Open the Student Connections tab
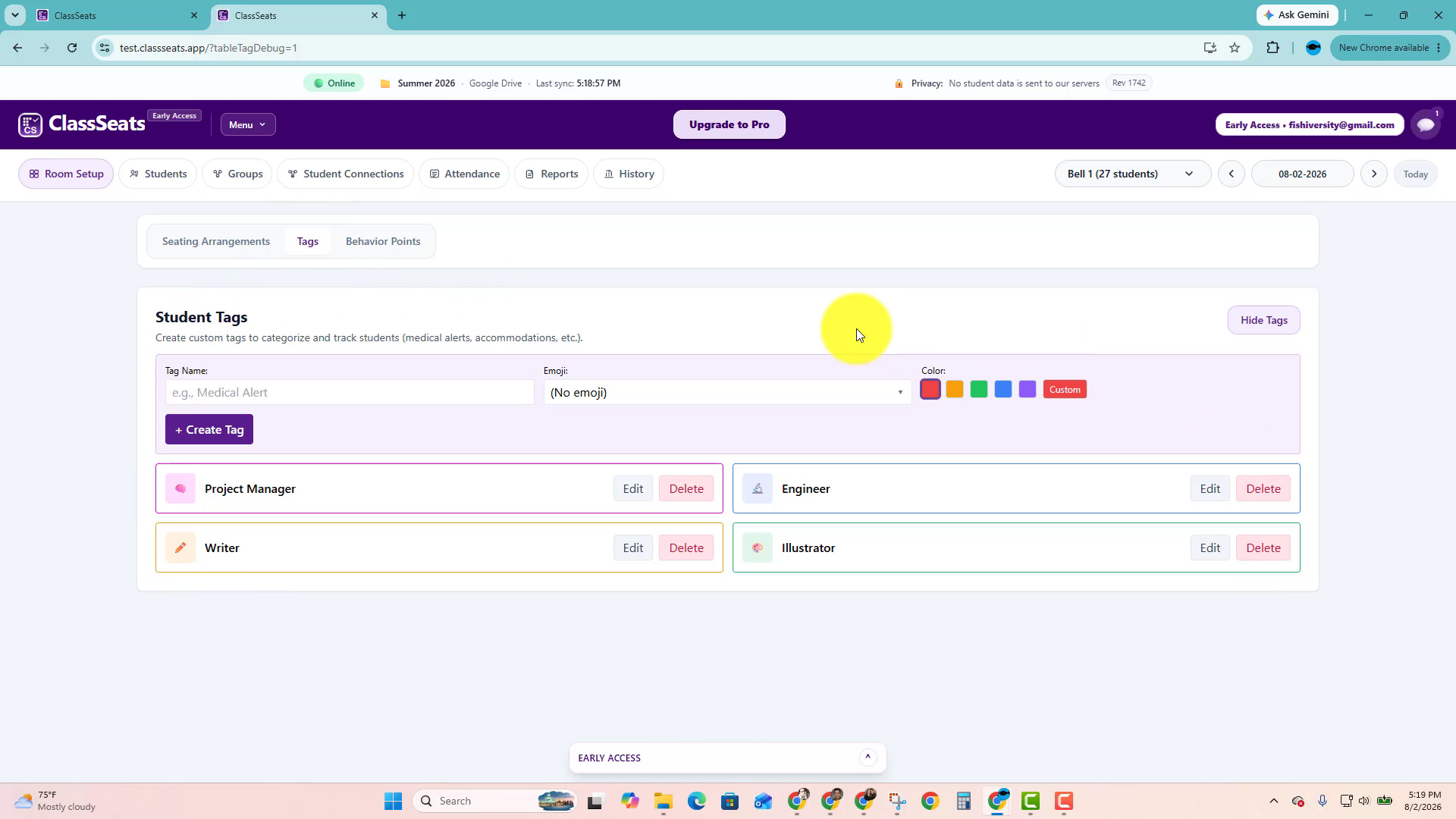 346,174
